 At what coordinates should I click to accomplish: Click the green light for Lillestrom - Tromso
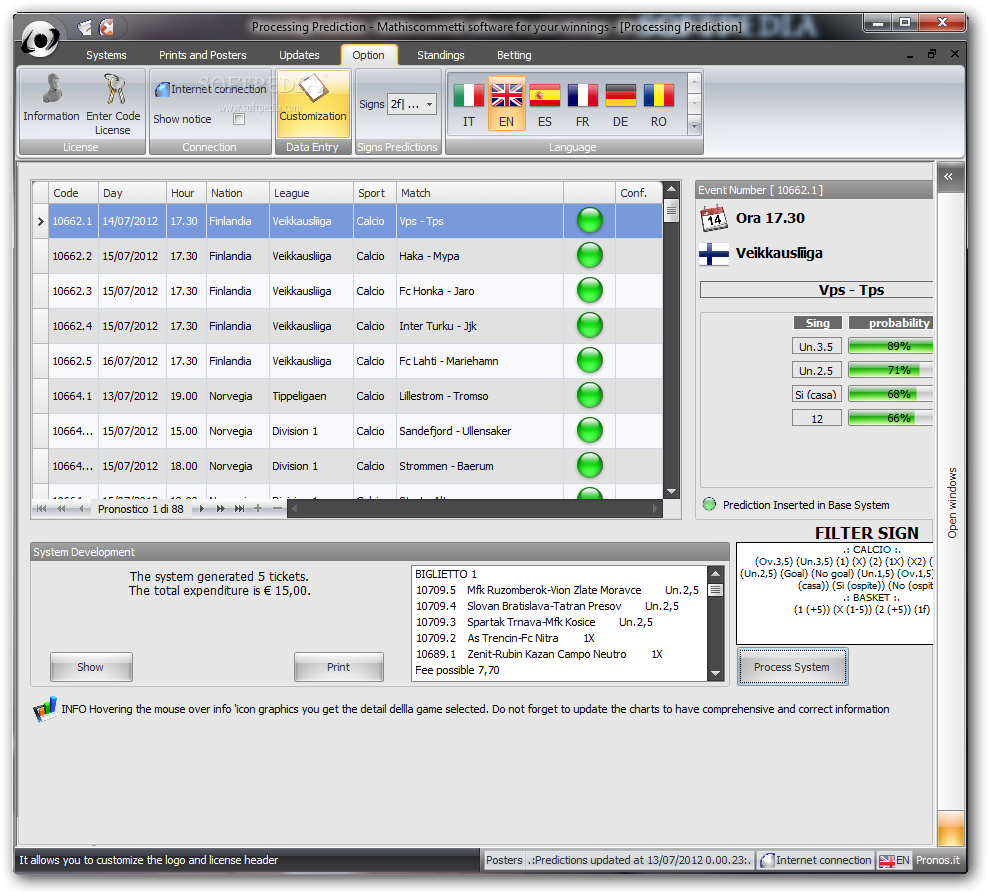[590, 395]
